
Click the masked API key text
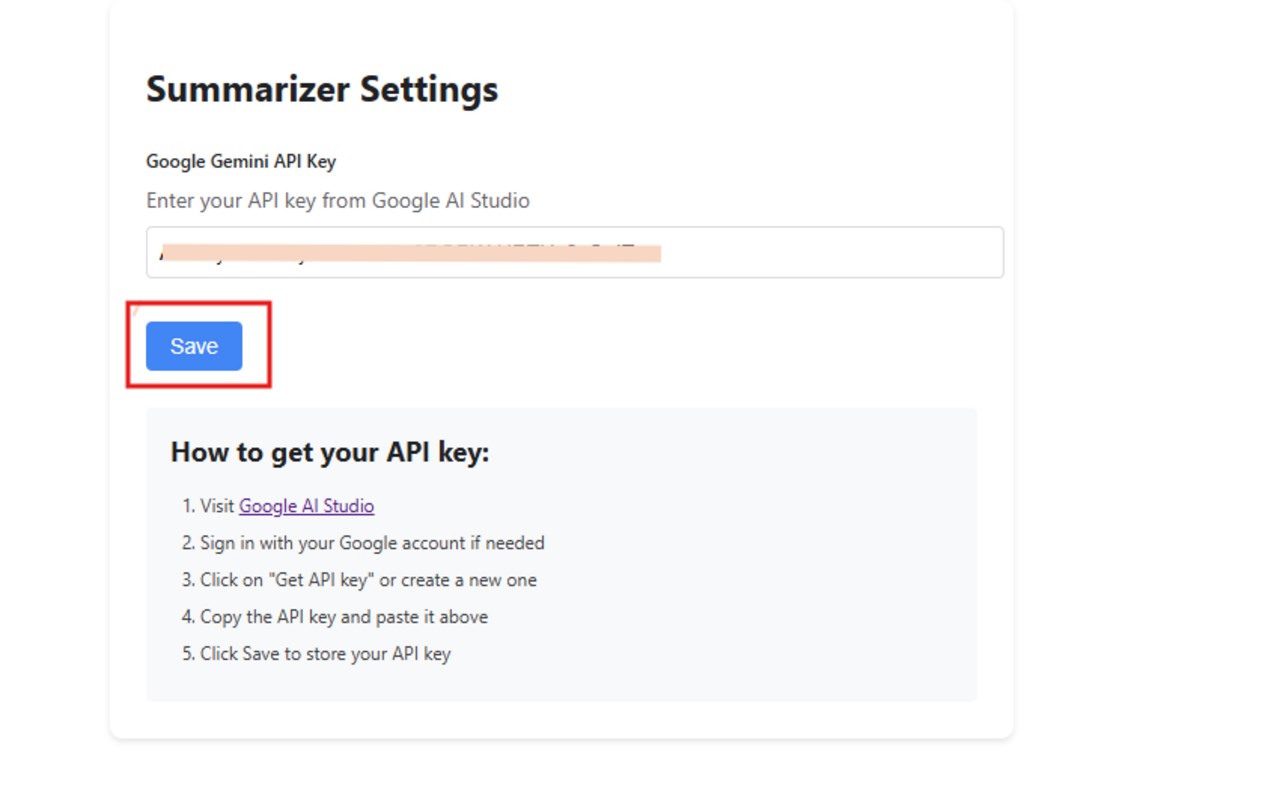tap(410, 252)
